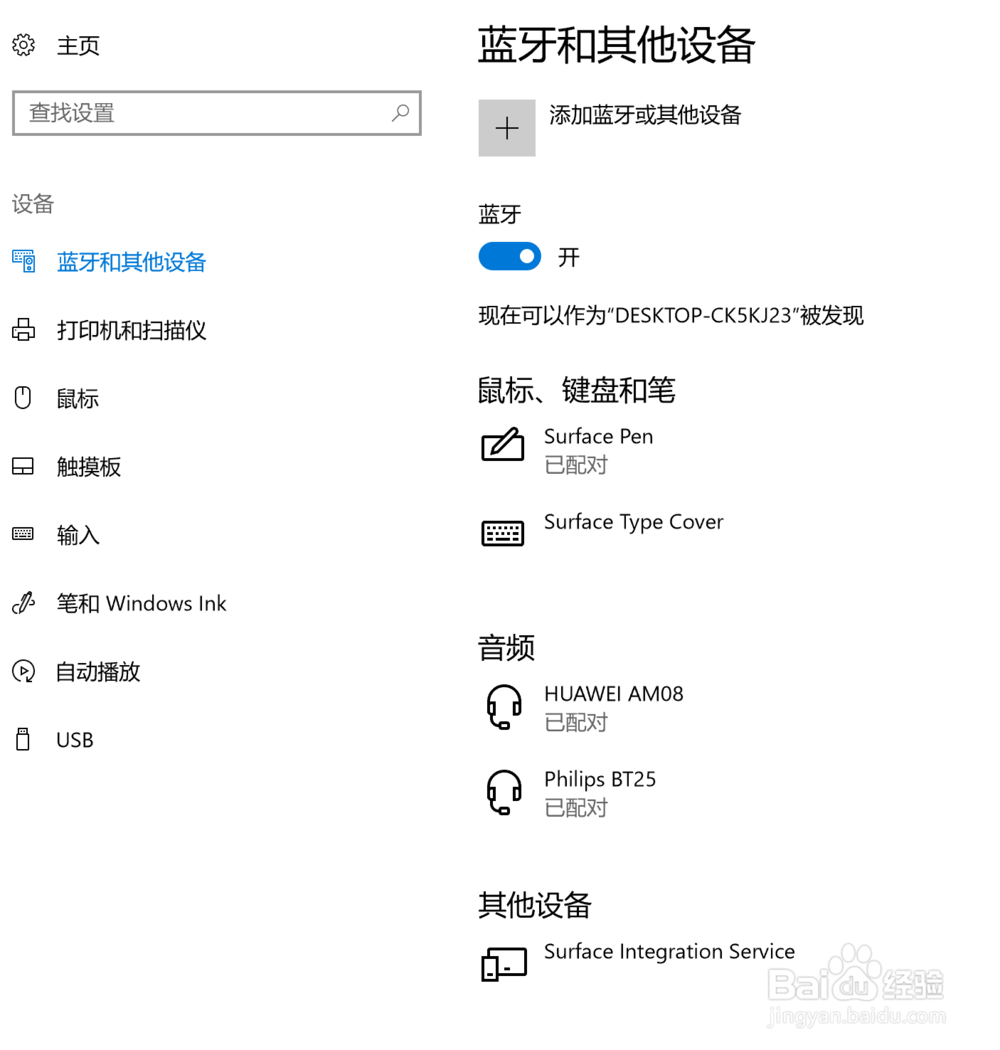Screen dimensions: 1000x1050
Task: Select HUAWEI AM08 audio device
Action: pyautogui.click(x=614, y=694)
